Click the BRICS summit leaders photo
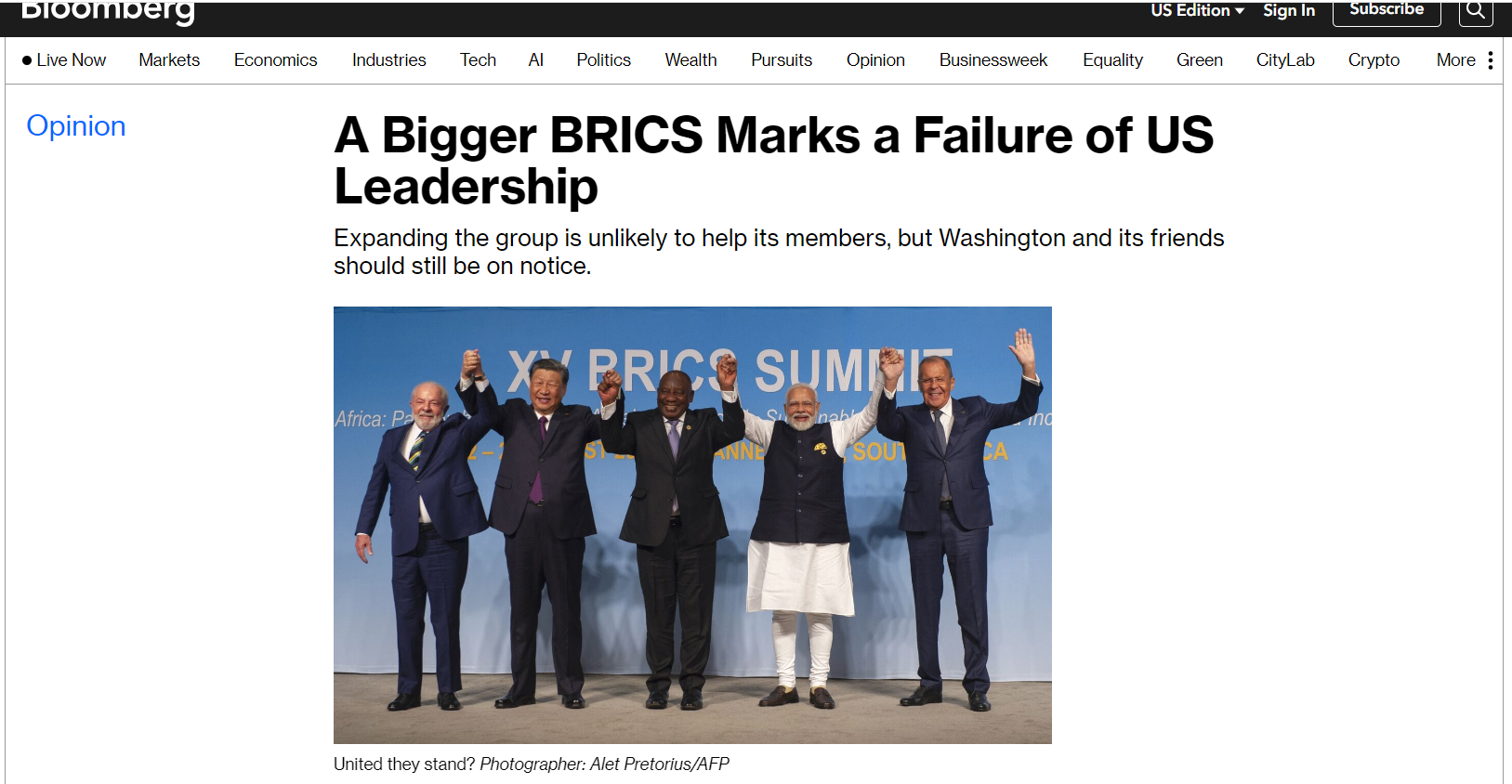Viewport: 1512px width, 784px height. 692,525
